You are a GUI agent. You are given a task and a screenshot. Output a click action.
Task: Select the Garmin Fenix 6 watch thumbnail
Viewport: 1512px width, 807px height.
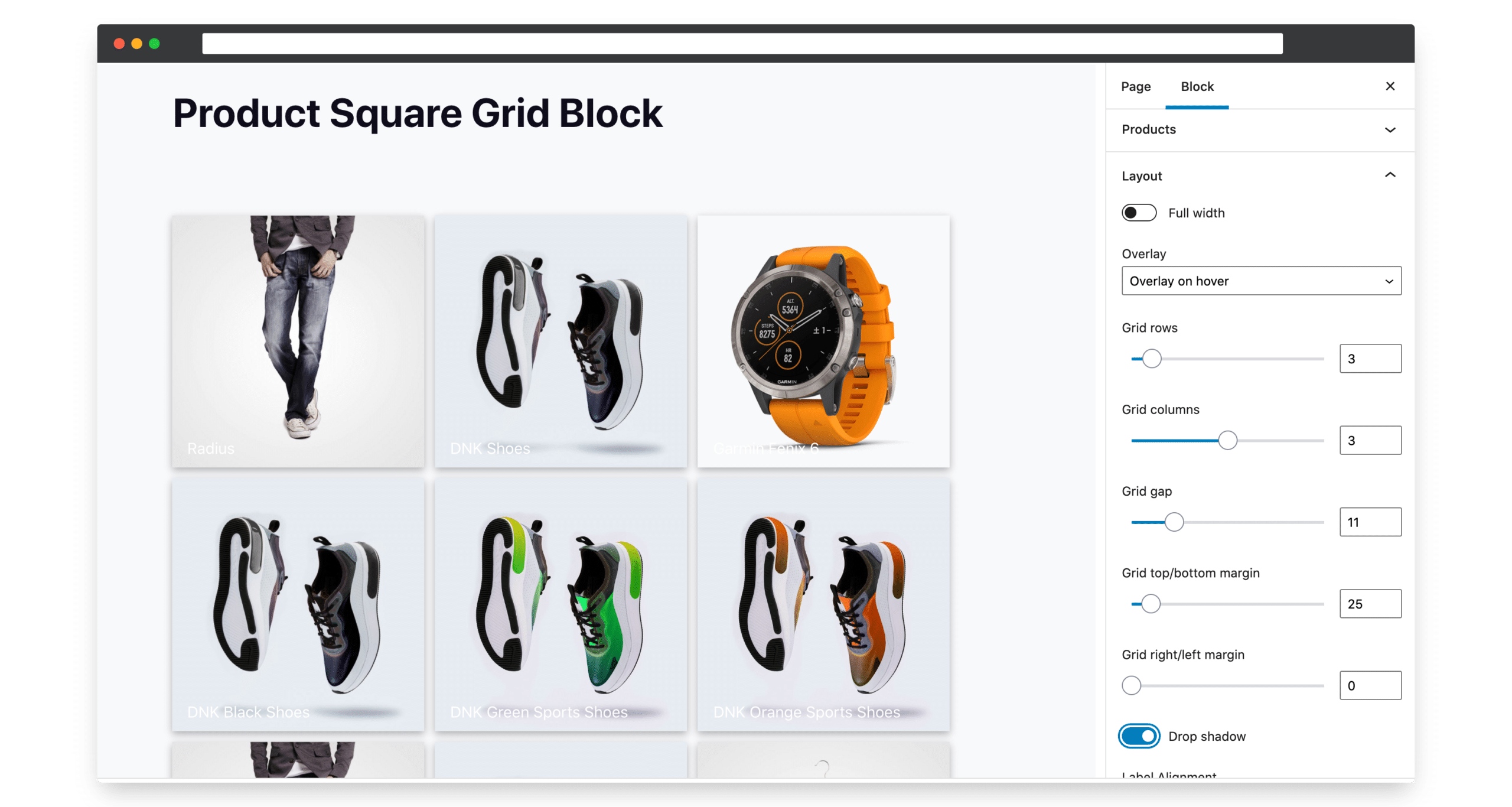click(x=823, y=341)
